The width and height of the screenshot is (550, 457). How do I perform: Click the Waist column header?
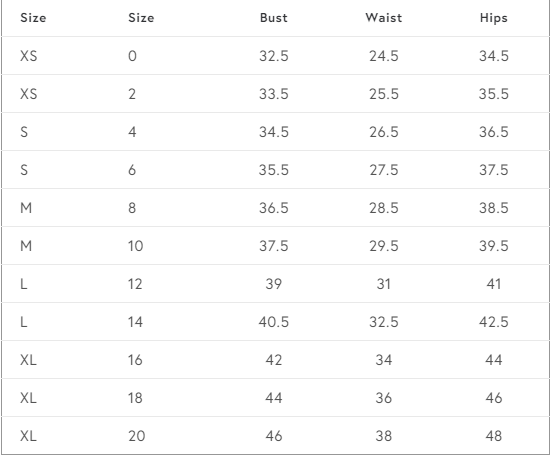pos(384,18)
